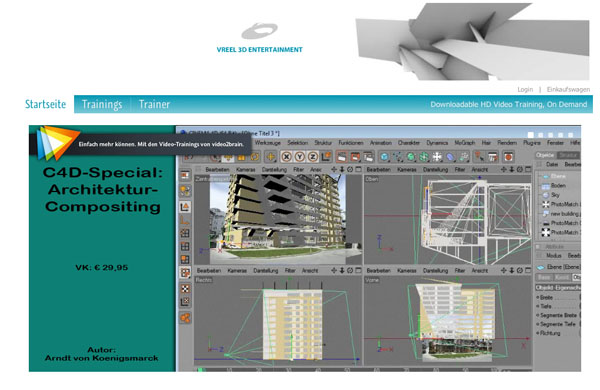Click the top icon in left sidebar
The width and height of the screenshot is (600, 390).
point(185,175)
